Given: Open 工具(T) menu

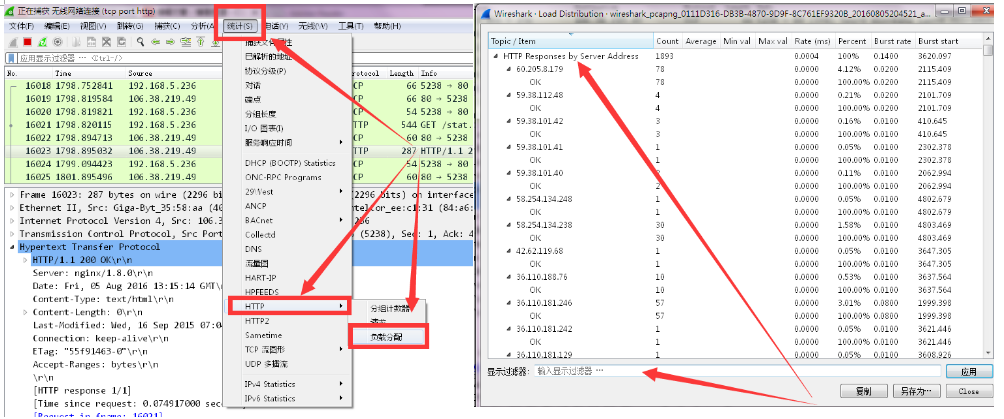Looking at the screenshot, I should click(x=350, y=26).
